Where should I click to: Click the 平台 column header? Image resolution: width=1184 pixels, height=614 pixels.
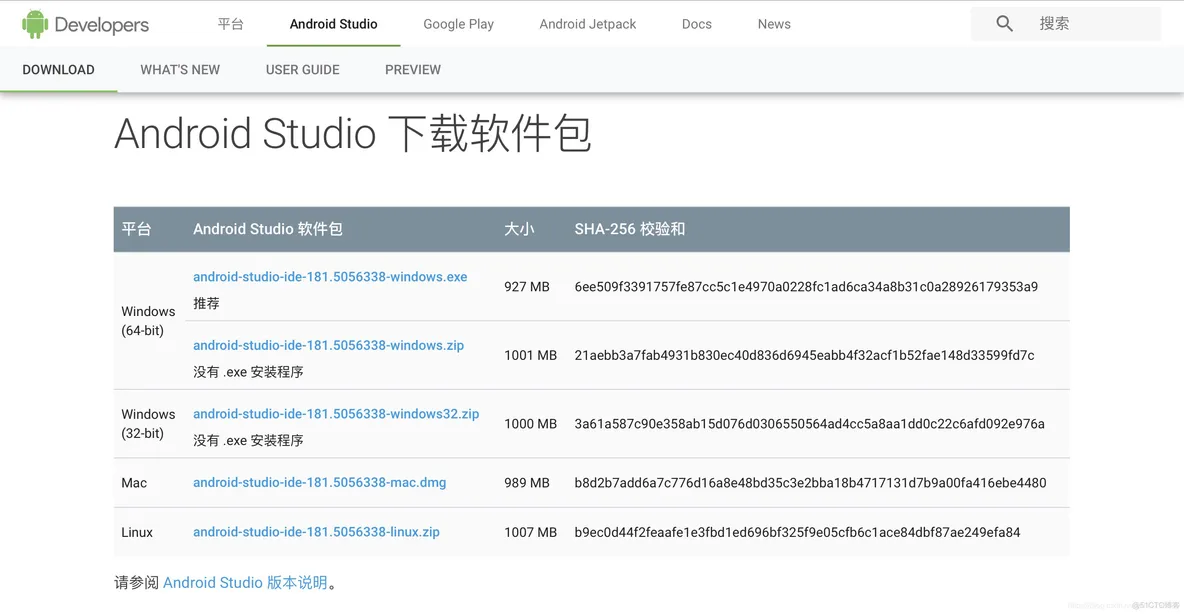[136, 229]
